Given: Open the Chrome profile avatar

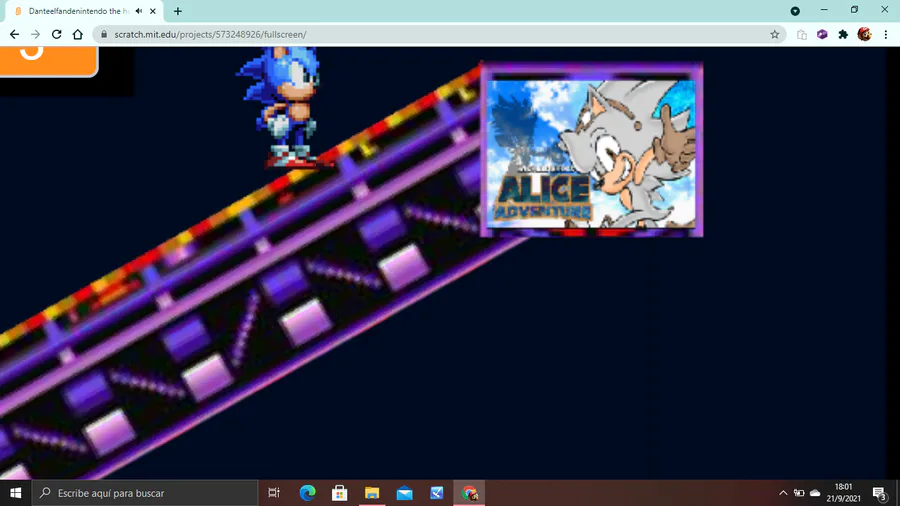Looking at the screenshot, I should 864,34.
